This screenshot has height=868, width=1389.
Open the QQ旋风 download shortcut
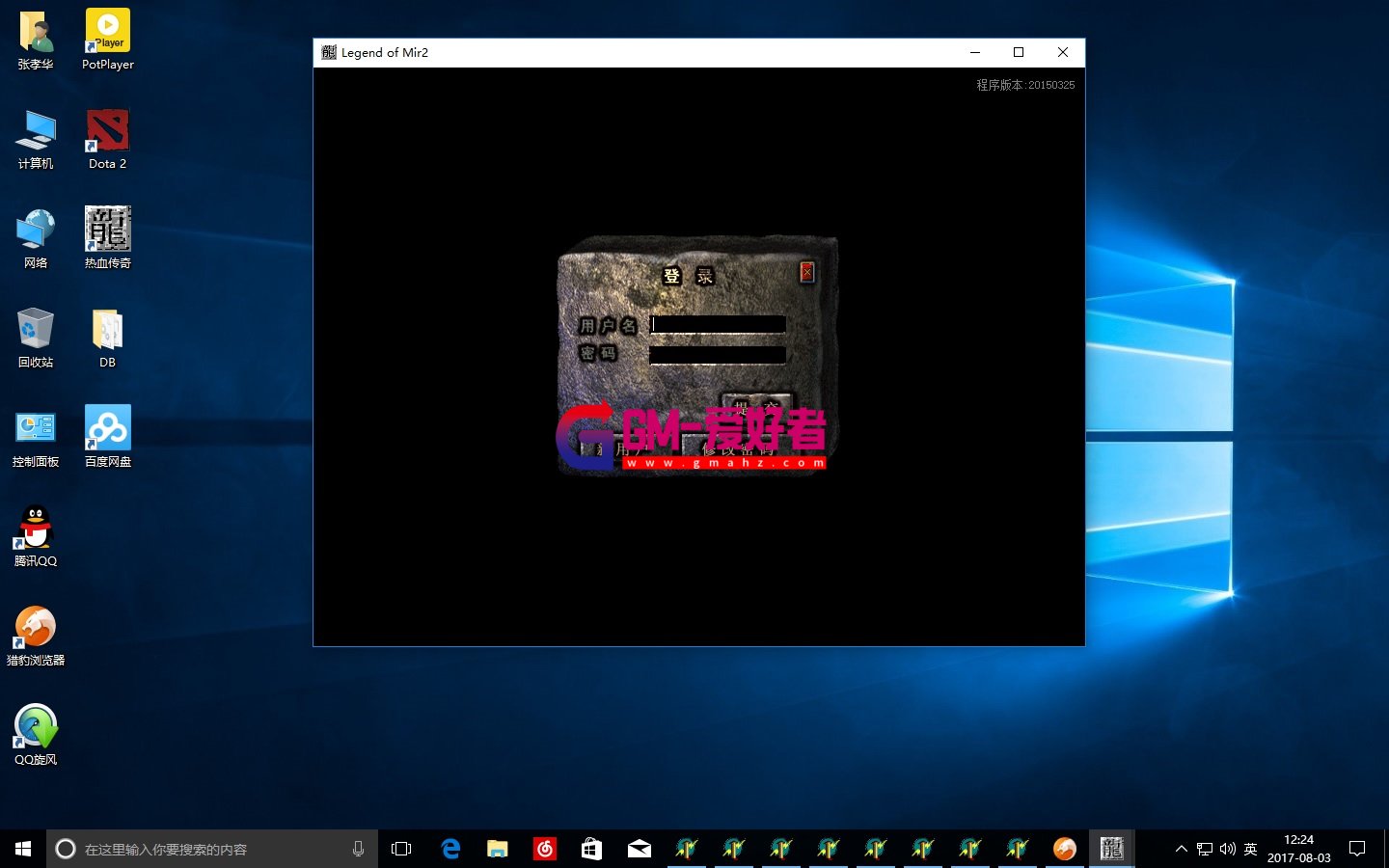tap(36, 736)
